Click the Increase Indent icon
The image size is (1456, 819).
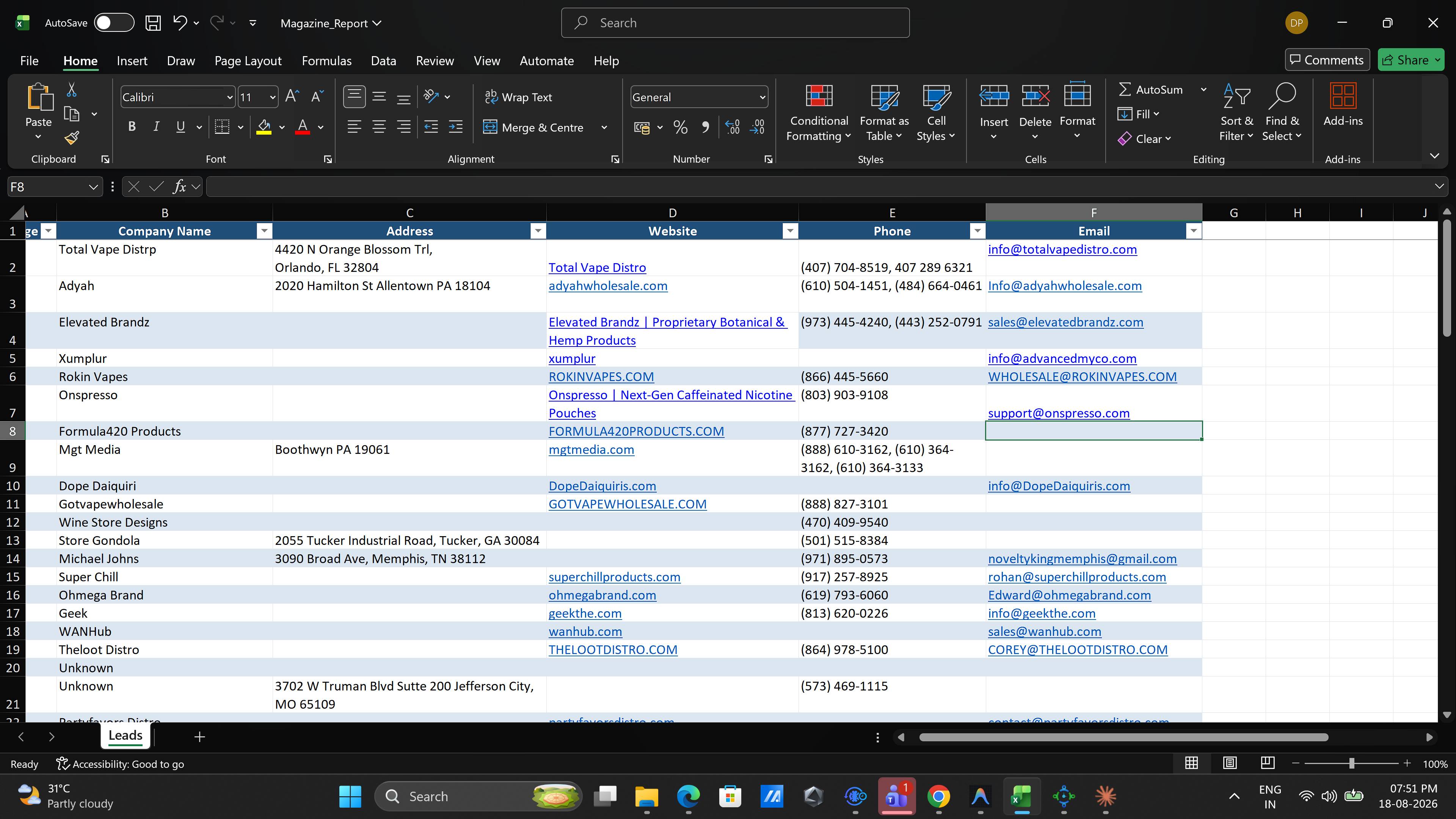click(x=455, y=127)
